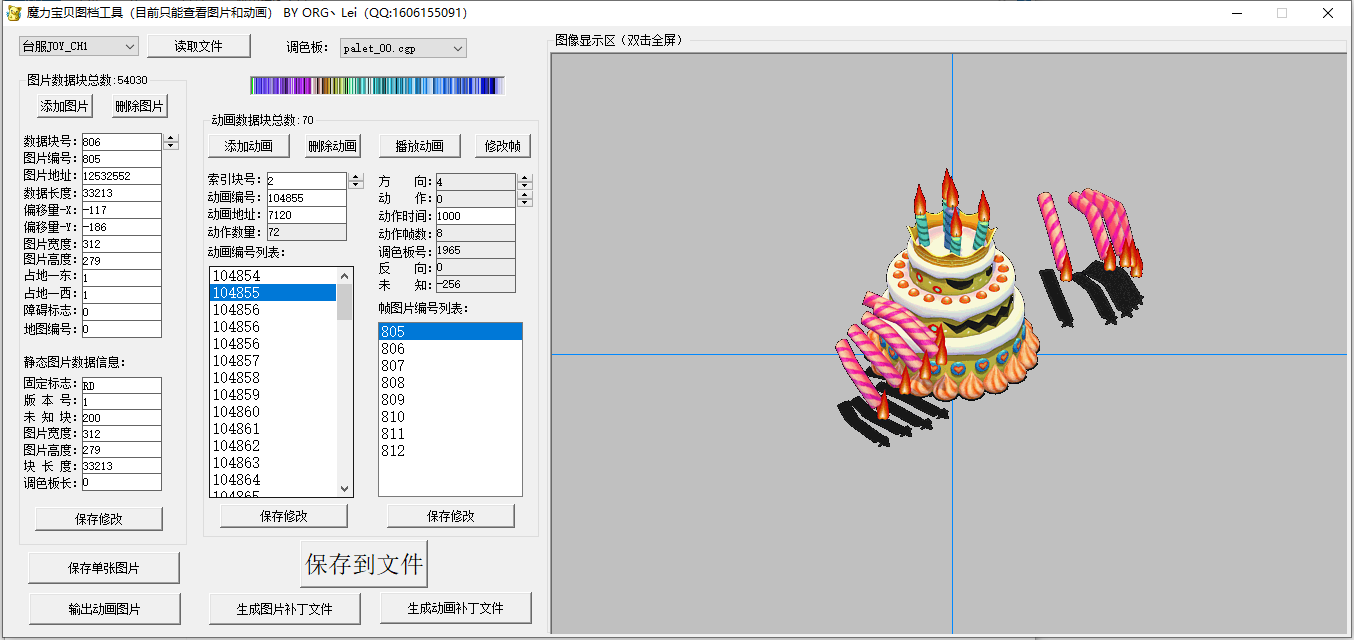The image size is (1354, 640).
Task: Click the 图片地址 field showing 12532552
Action: point(121,176)
